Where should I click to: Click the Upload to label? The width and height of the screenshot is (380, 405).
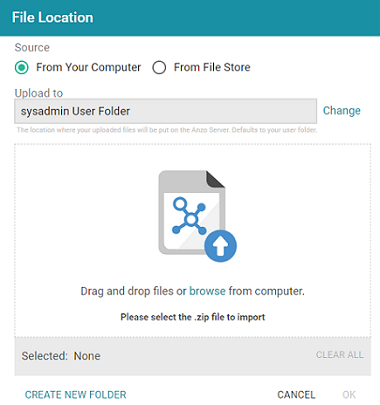39,93
